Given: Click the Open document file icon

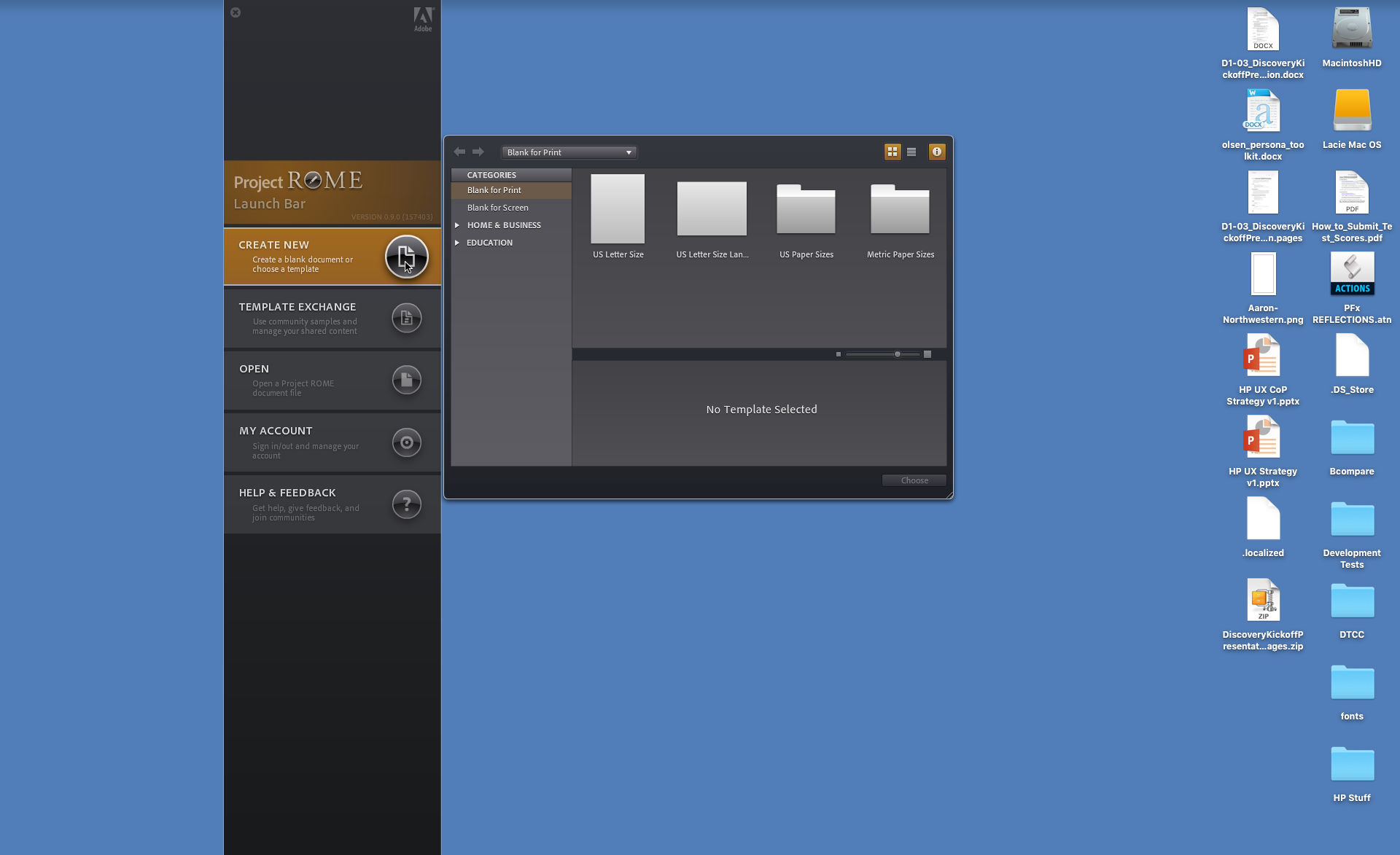Looking at the screenshot, I should point(406,380).
